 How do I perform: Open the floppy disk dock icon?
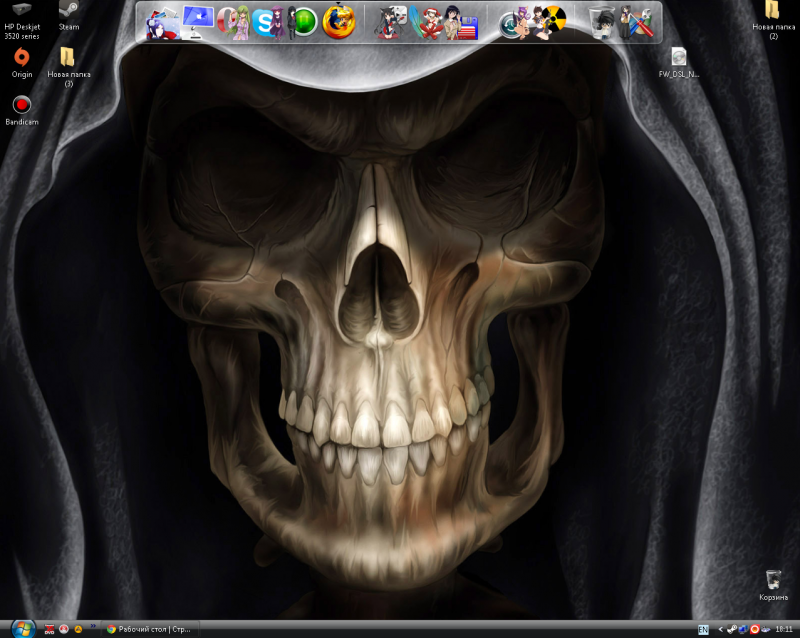point(462,23)
